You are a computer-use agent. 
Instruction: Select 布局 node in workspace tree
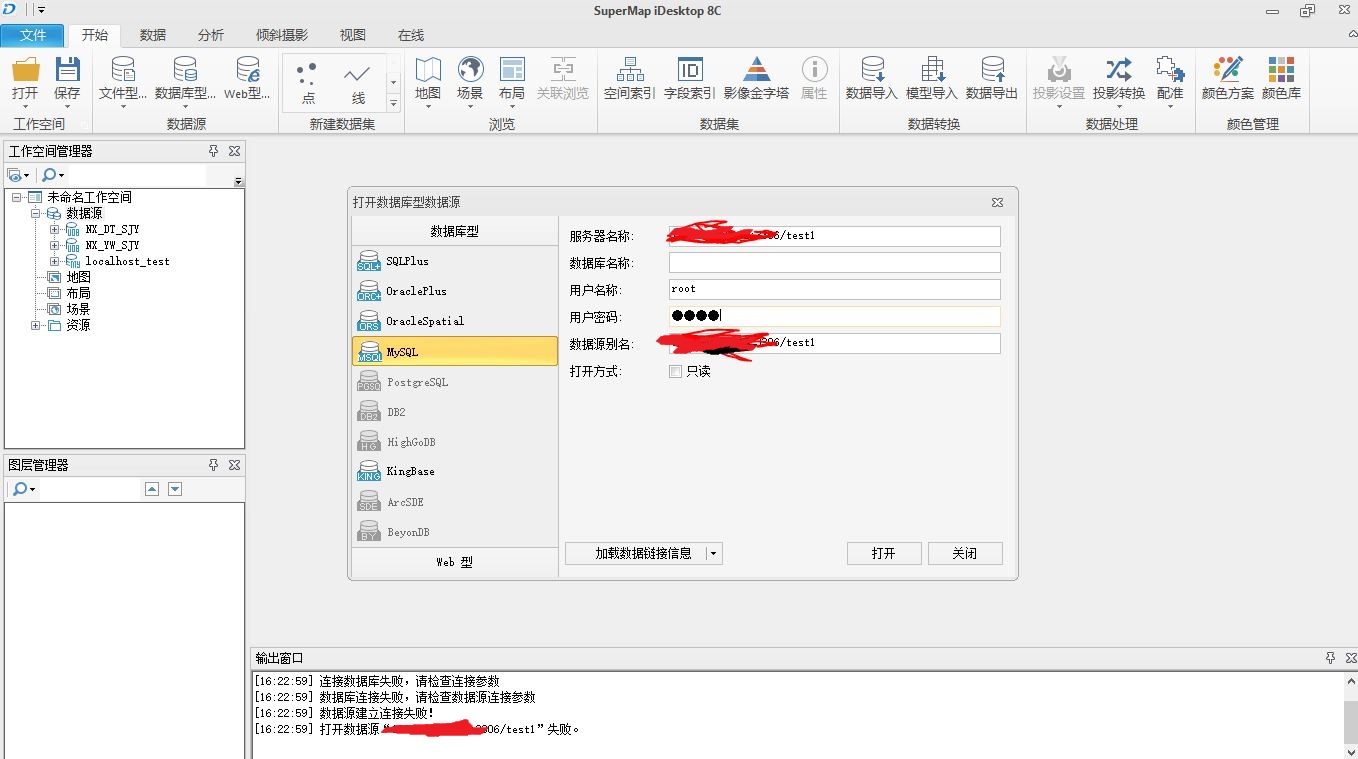pyautogui.click(x=78, y=293)
